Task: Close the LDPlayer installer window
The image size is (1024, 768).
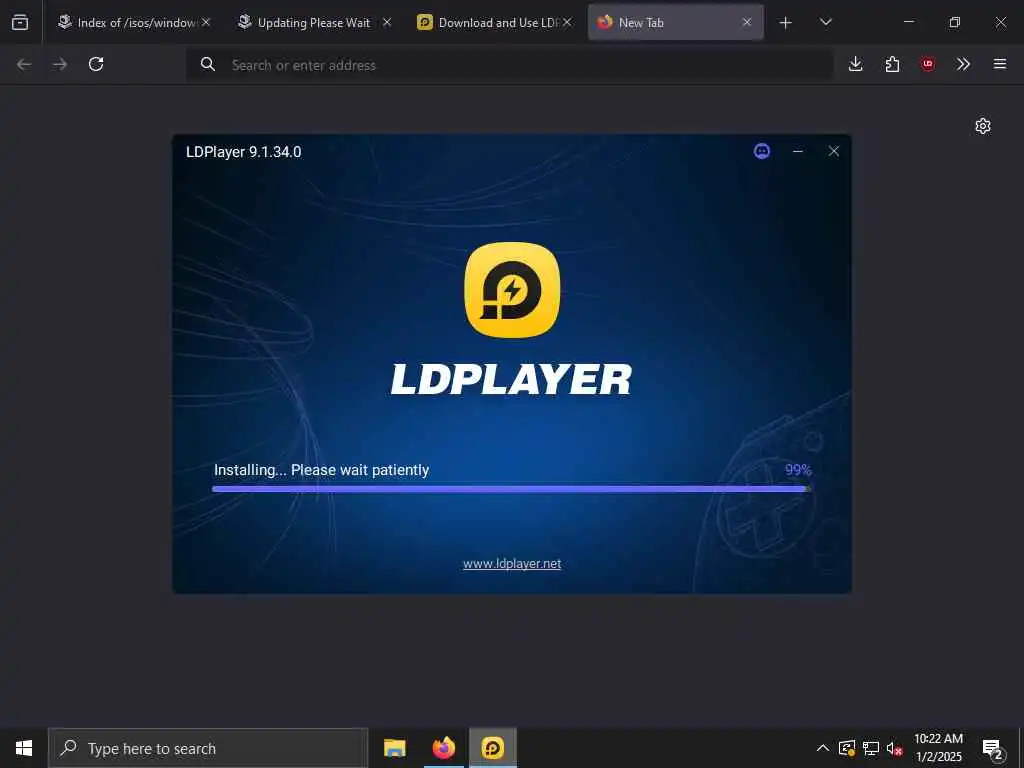Action: click(833, 152)
